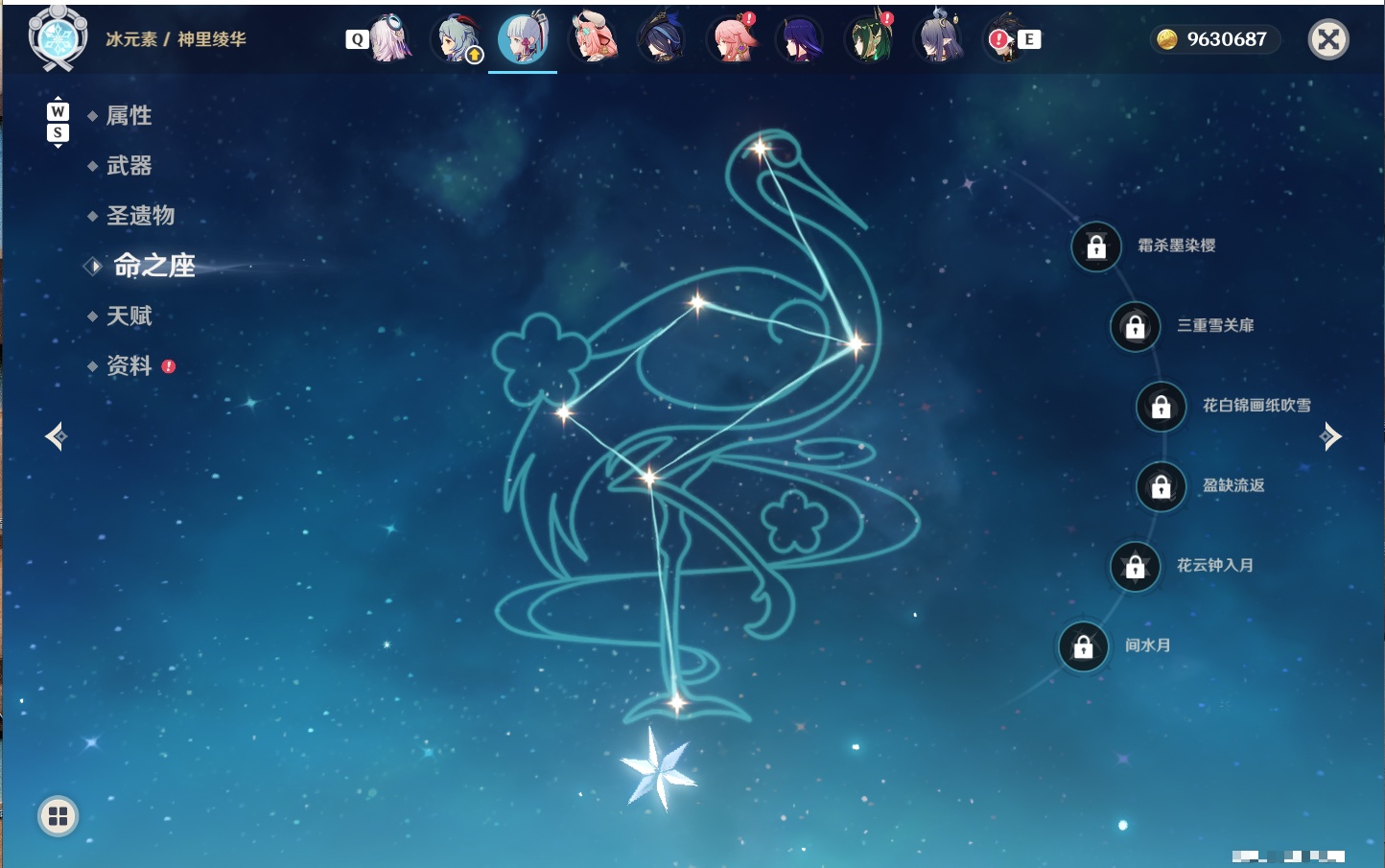The height and width of the screenshot is (868, 1385).
Task: Select the constellation name 霜杀墨染樱
Action: click(x=1177, y=246)
